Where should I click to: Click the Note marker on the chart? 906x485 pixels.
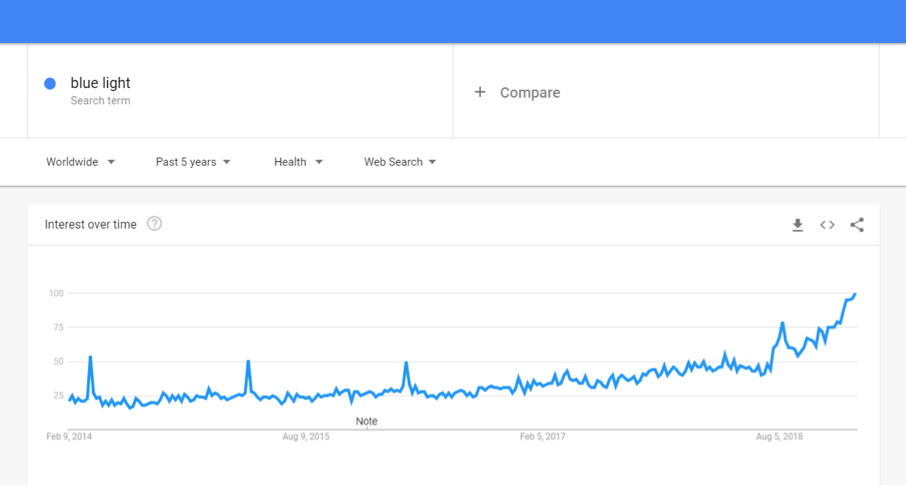point(366,421)
